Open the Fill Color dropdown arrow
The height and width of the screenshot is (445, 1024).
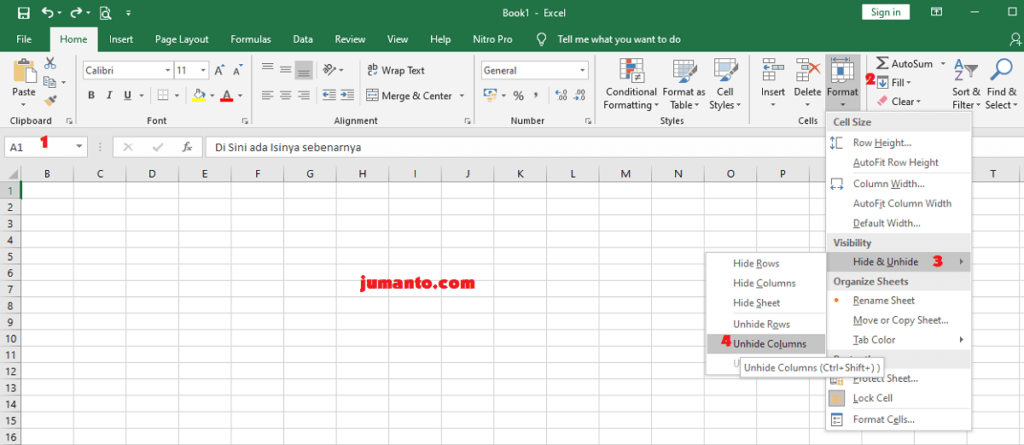coord(212,95)
